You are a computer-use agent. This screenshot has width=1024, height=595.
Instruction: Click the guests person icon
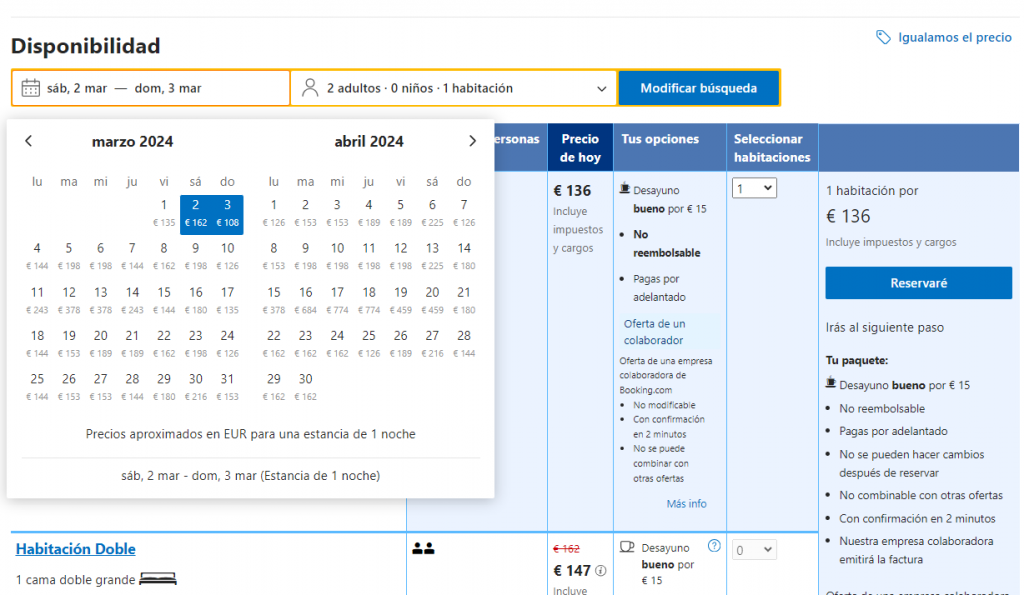tap(310, 88)
